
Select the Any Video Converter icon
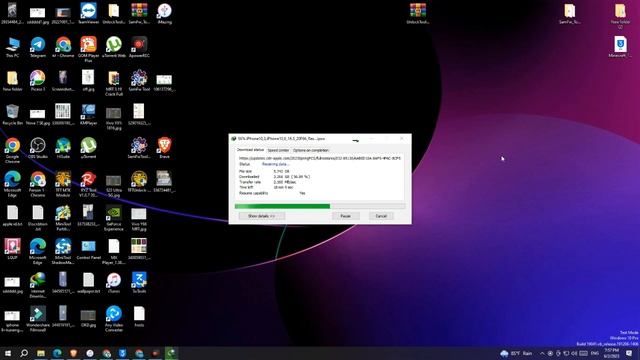pos(113,318)
